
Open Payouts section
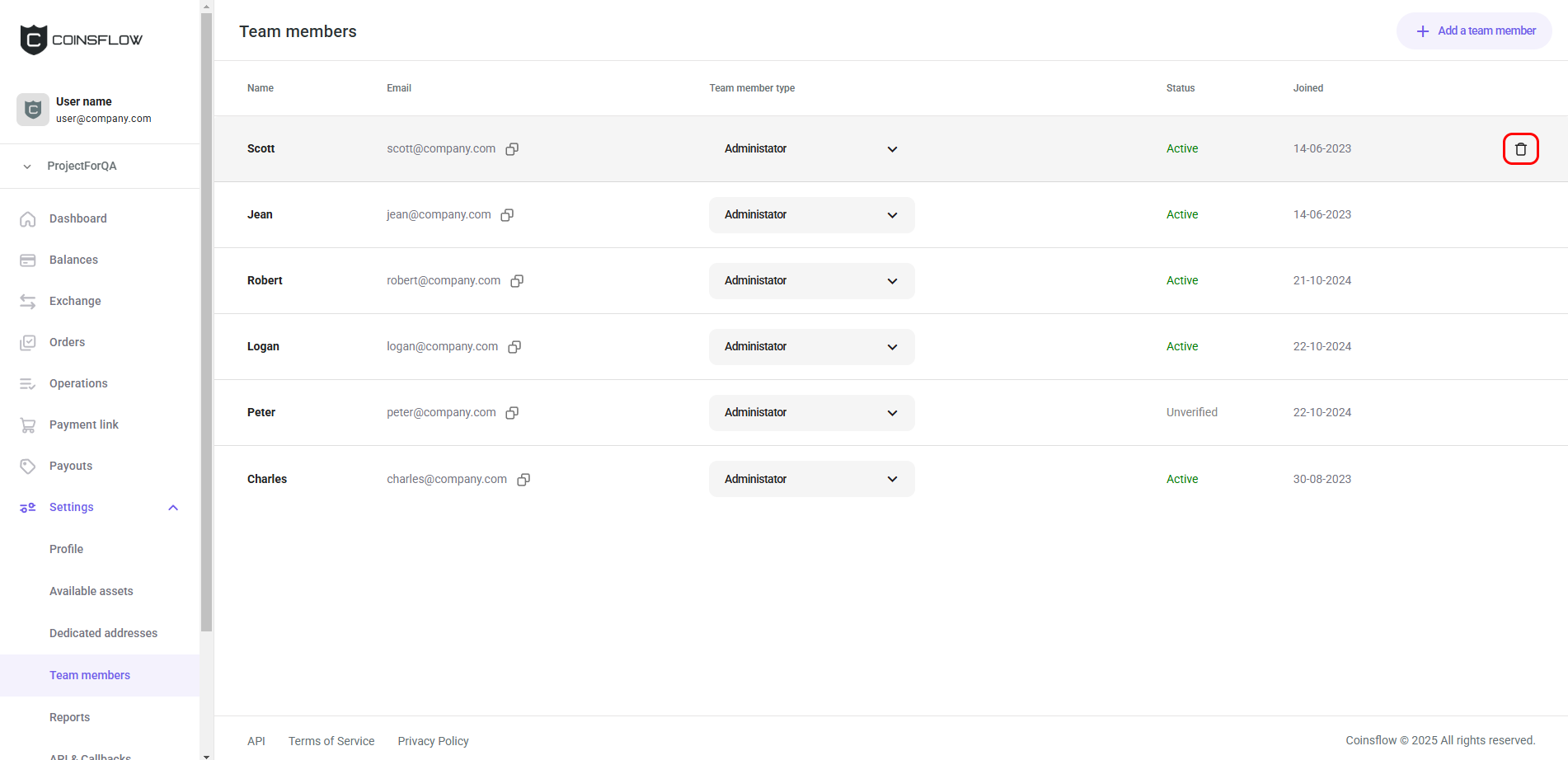coord(71,466)
